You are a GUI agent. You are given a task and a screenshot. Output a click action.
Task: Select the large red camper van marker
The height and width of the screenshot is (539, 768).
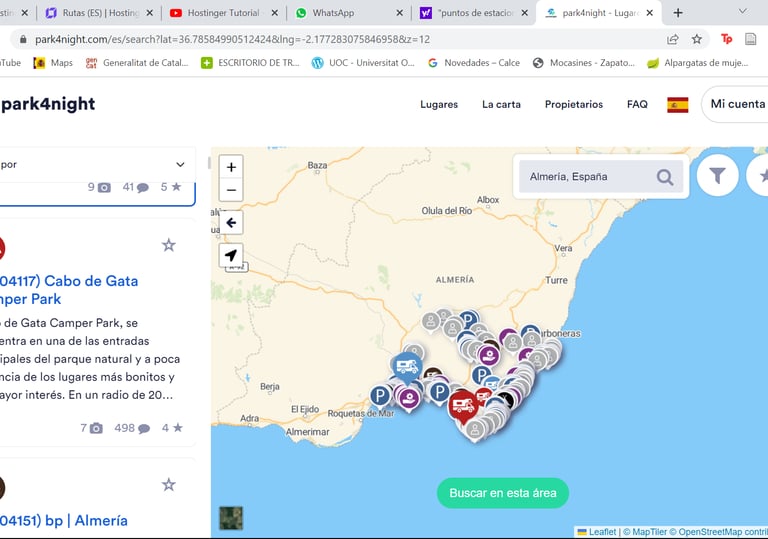463,406
